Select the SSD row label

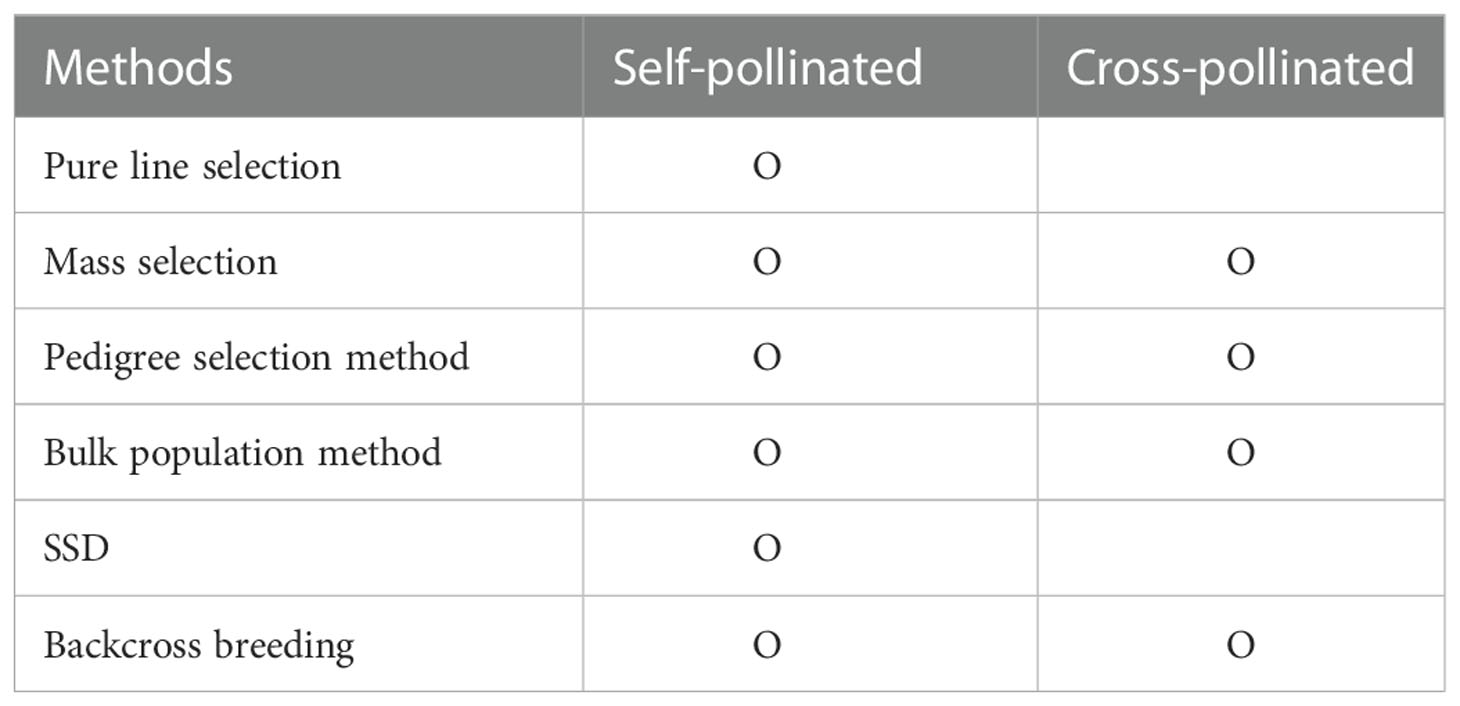tap(76, 549)
